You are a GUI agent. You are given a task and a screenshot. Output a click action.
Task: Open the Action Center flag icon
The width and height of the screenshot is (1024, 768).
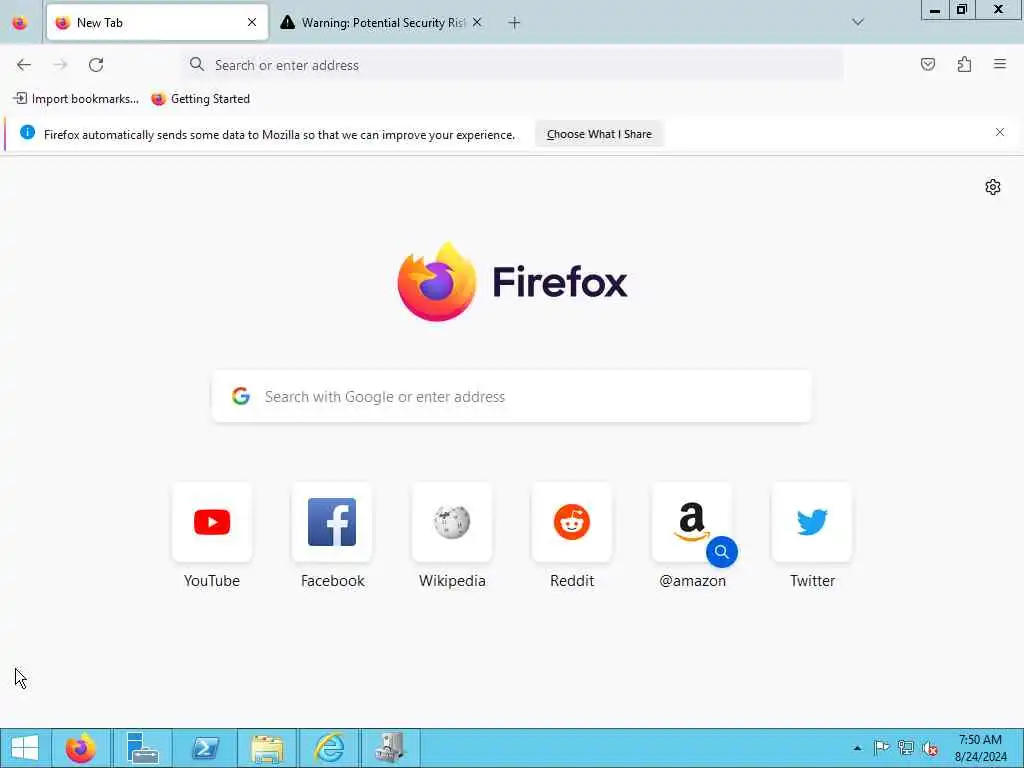[881, 748]
